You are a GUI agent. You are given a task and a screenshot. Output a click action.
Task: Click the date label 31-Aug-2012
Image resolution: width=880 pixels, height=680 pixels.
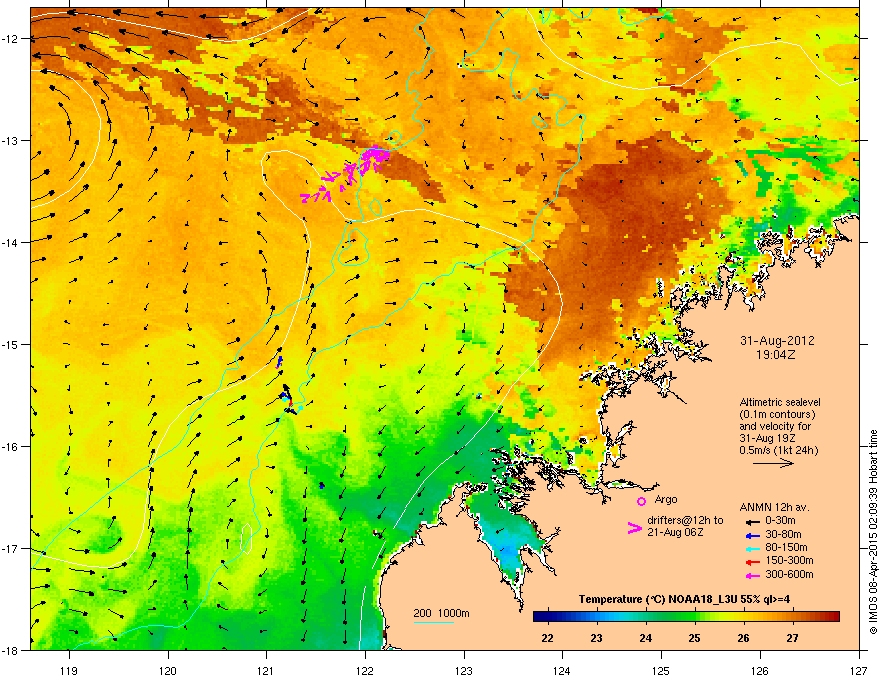coord(777,341)
